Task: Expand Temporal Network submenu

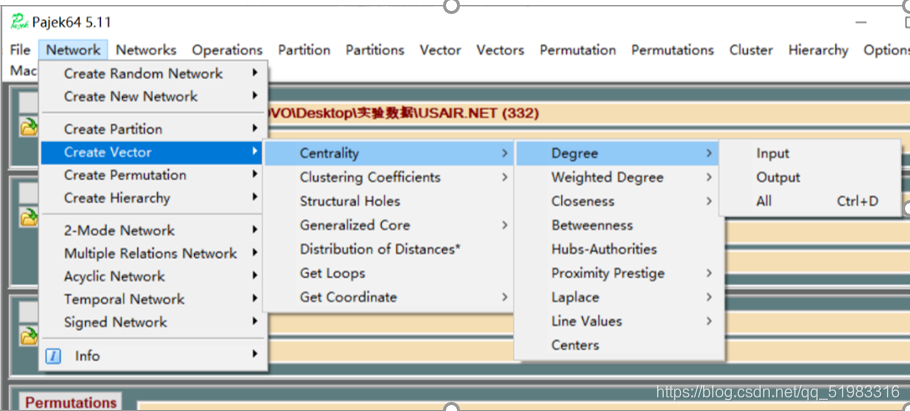Action: pos(154,300)
